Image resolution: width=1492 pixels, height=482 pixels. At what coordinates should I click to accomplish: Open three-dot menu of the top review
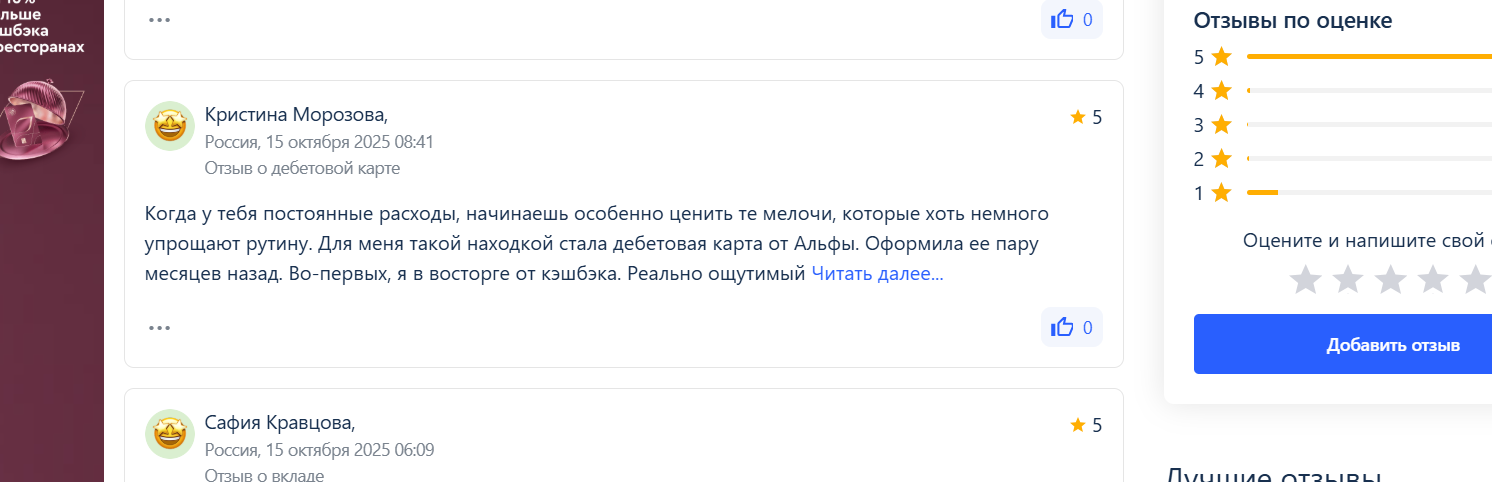click(159, 19)
